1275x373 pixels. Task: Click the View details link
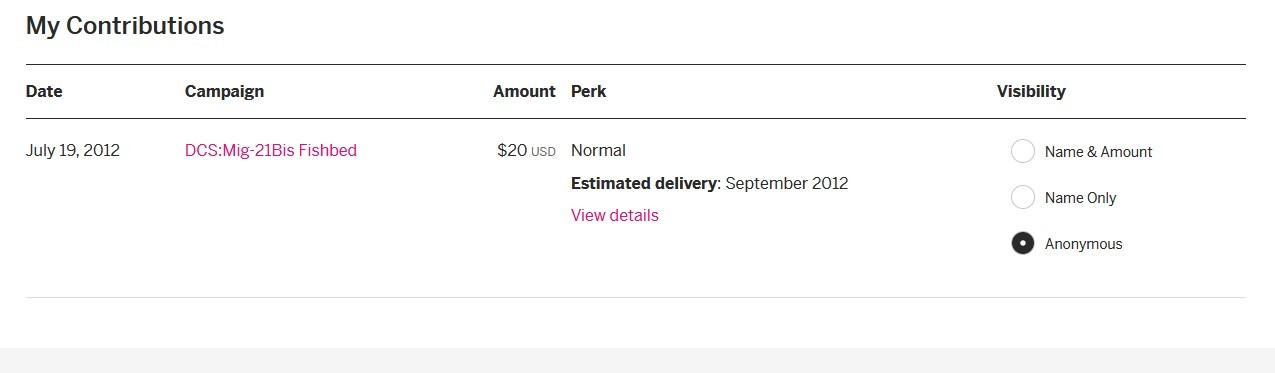click(x=615, y=215)
